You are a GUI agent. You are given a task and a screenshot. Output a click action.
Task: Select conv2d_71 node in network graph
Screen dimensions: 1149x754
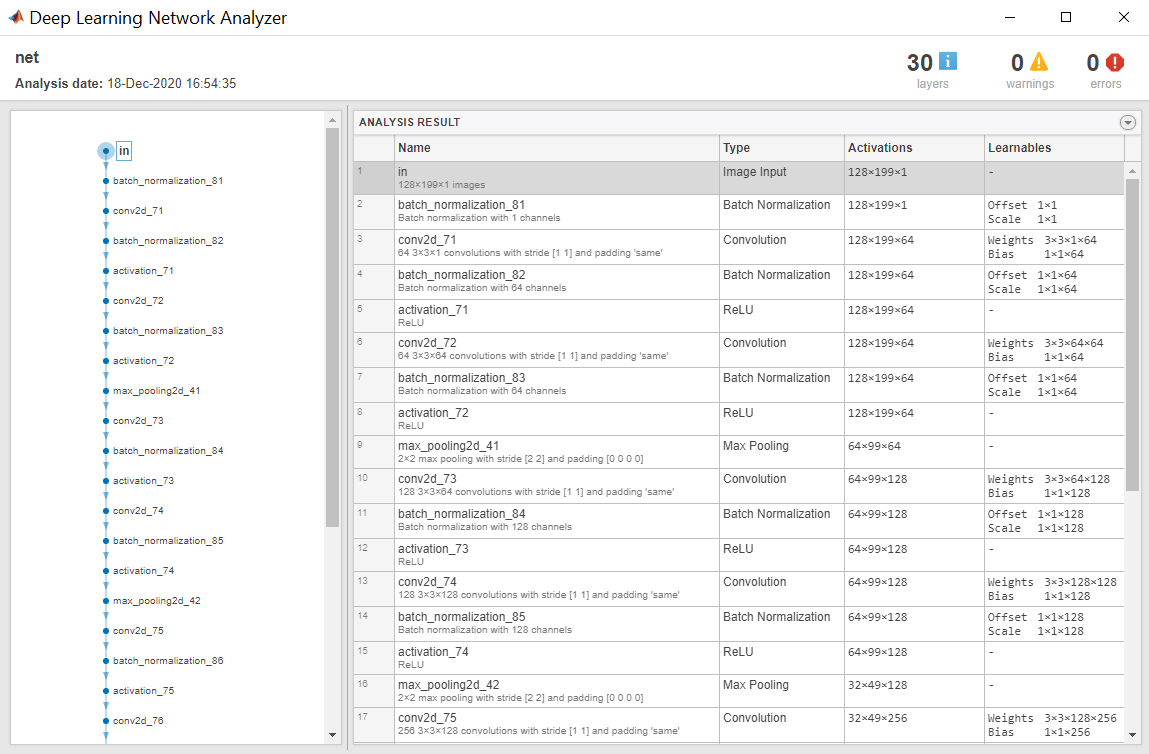[138, 211]
